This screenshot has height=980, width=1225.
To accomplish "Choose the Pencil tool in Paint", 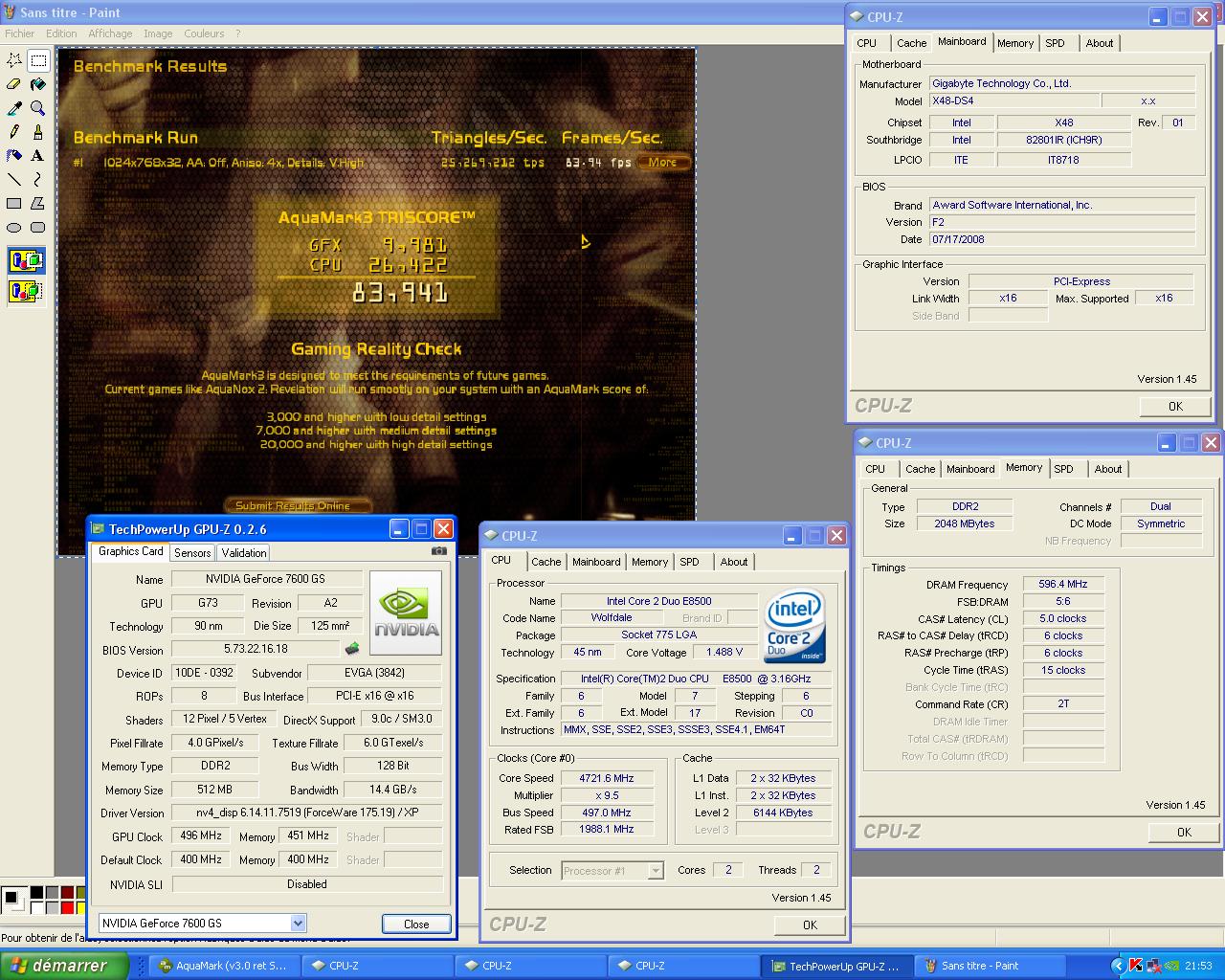I will pos(14,132).
